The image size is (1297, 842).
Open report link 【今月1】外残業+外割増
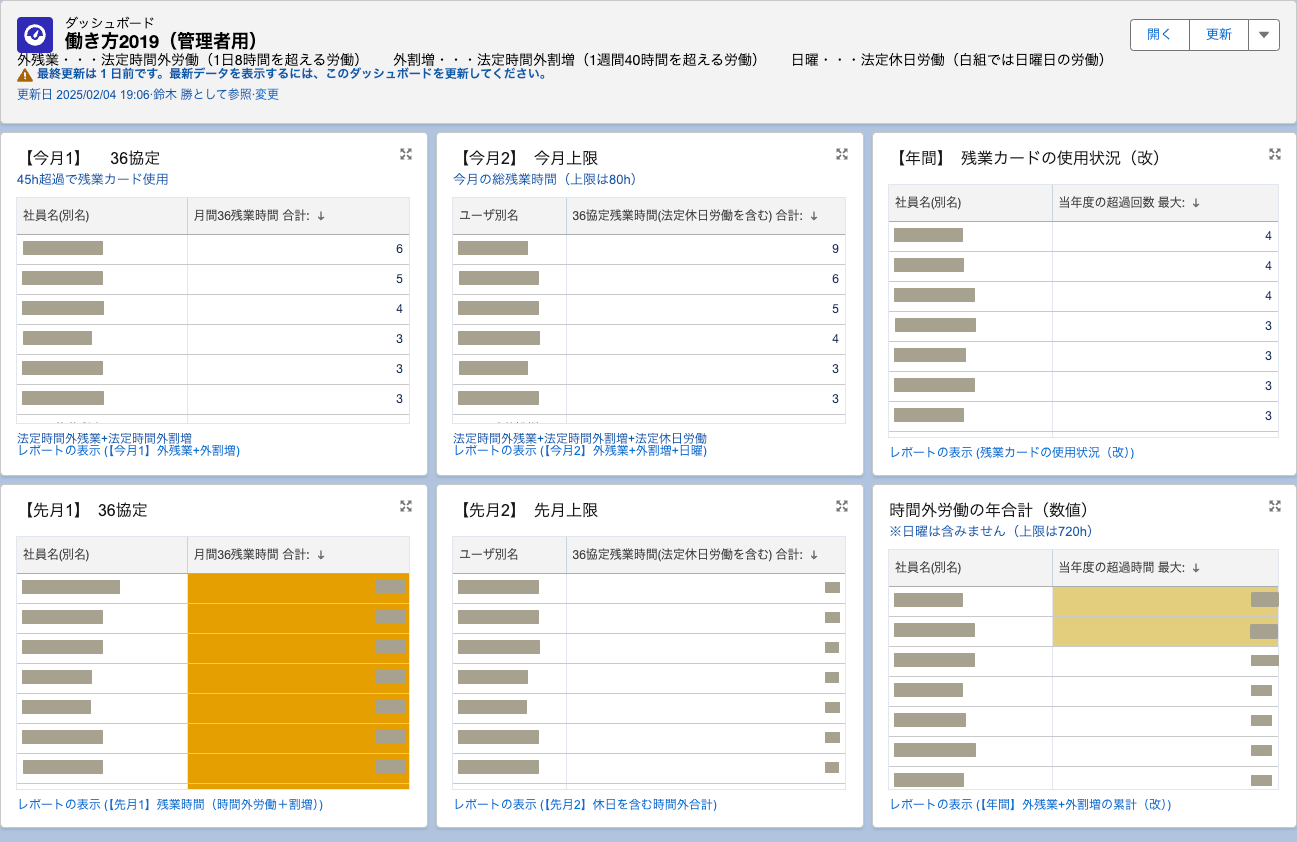(x=128, y=451)
